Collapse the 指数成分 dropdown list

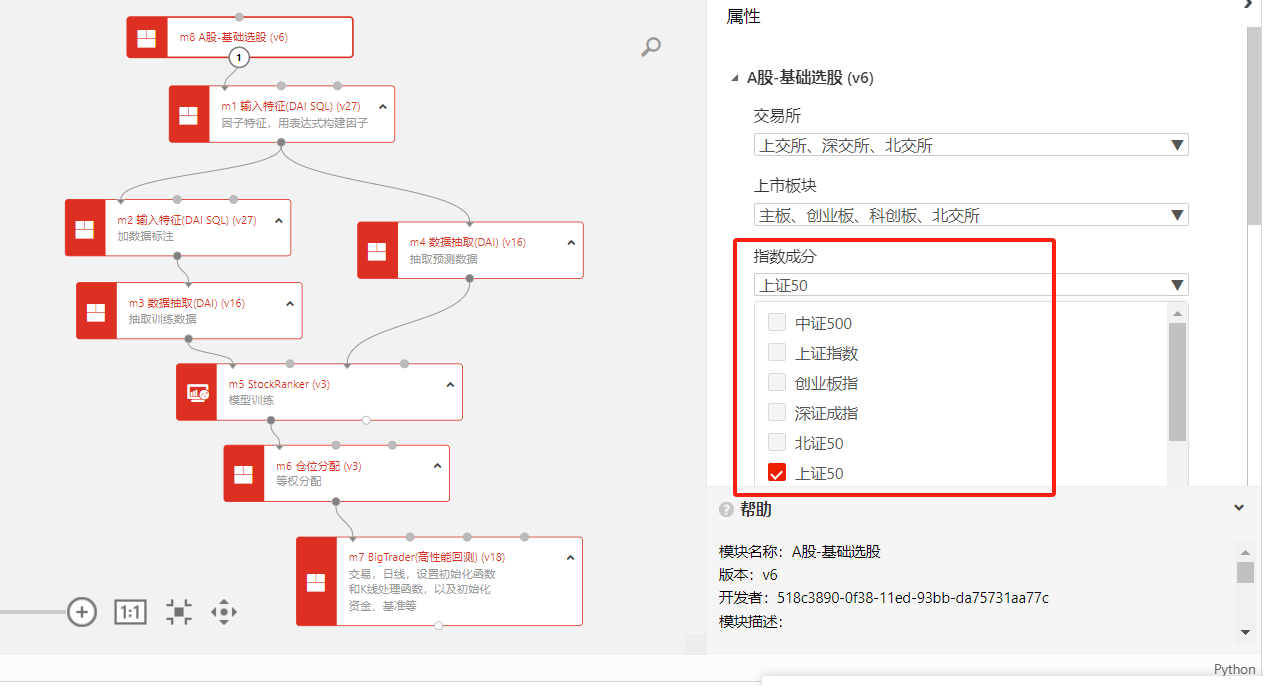1178,285
